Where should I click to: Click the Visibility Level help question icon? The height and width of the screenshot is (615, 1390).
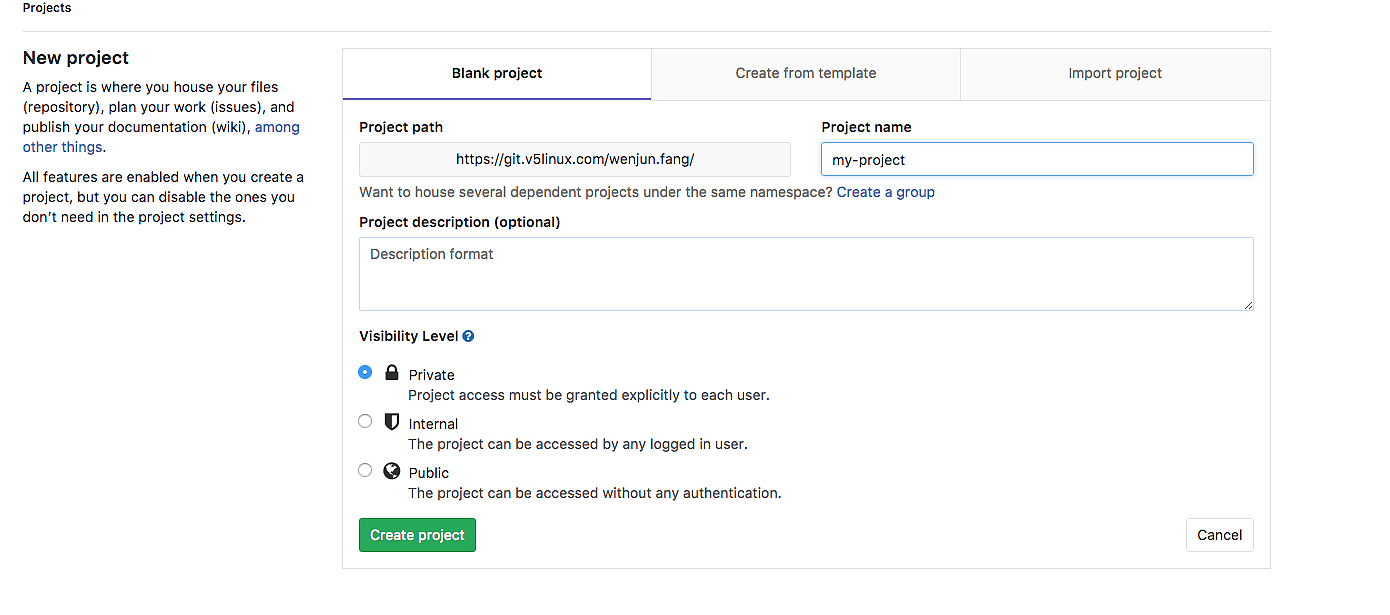468,337
